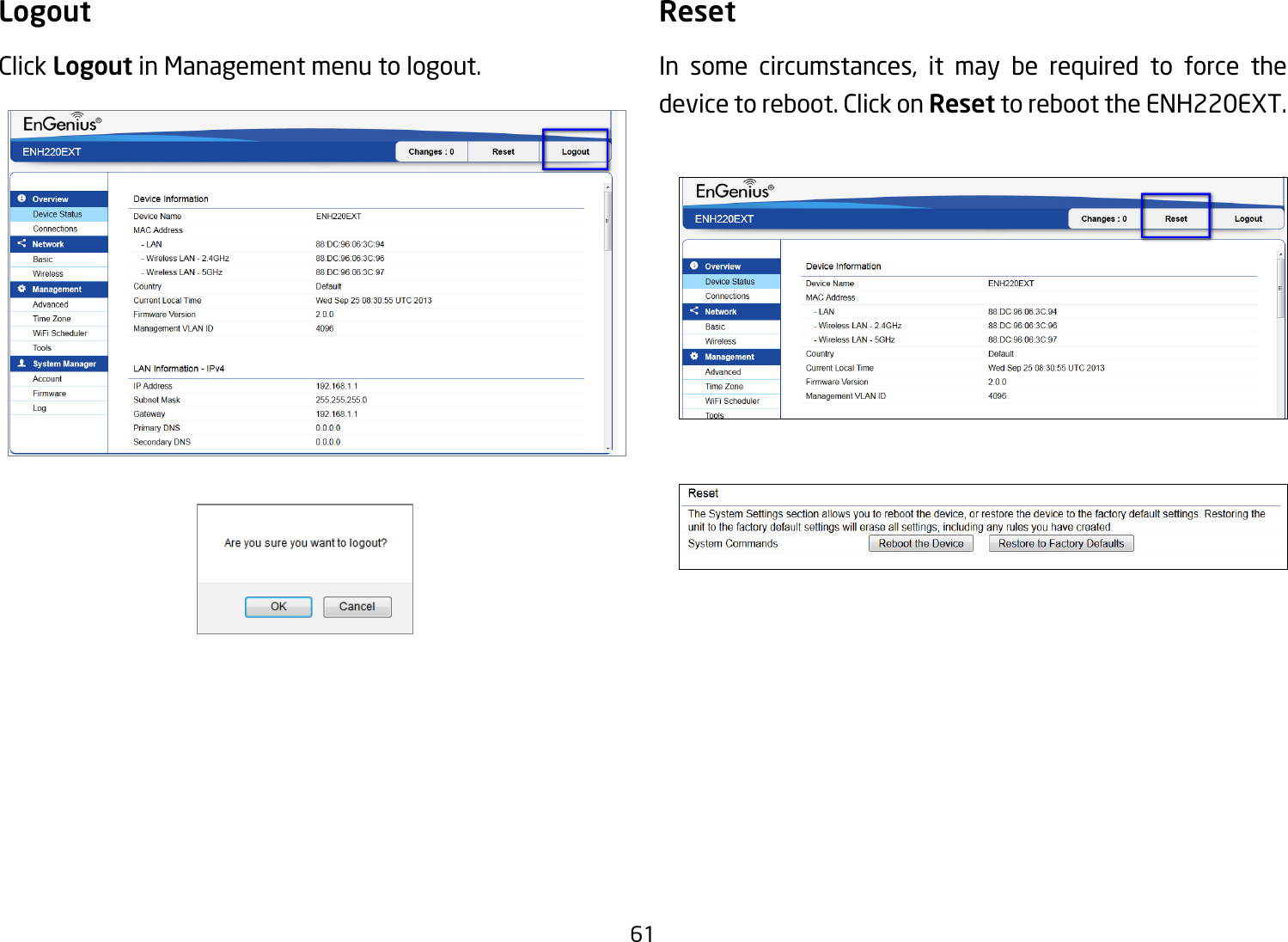The image size is (1288, 942).
Task: Dismiss the logout dialog with Cancel
Action: pyautogui.click(x=357, y=607)
